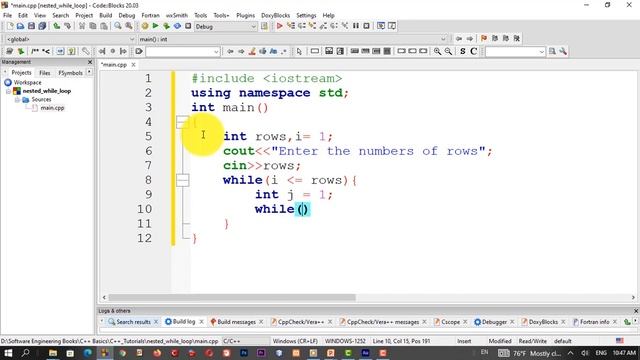Image resolution: width=640 pixels, height=360 pixels.
Task: Click the highlighter pen icon in the search toolbar
Action: point(252,51)
